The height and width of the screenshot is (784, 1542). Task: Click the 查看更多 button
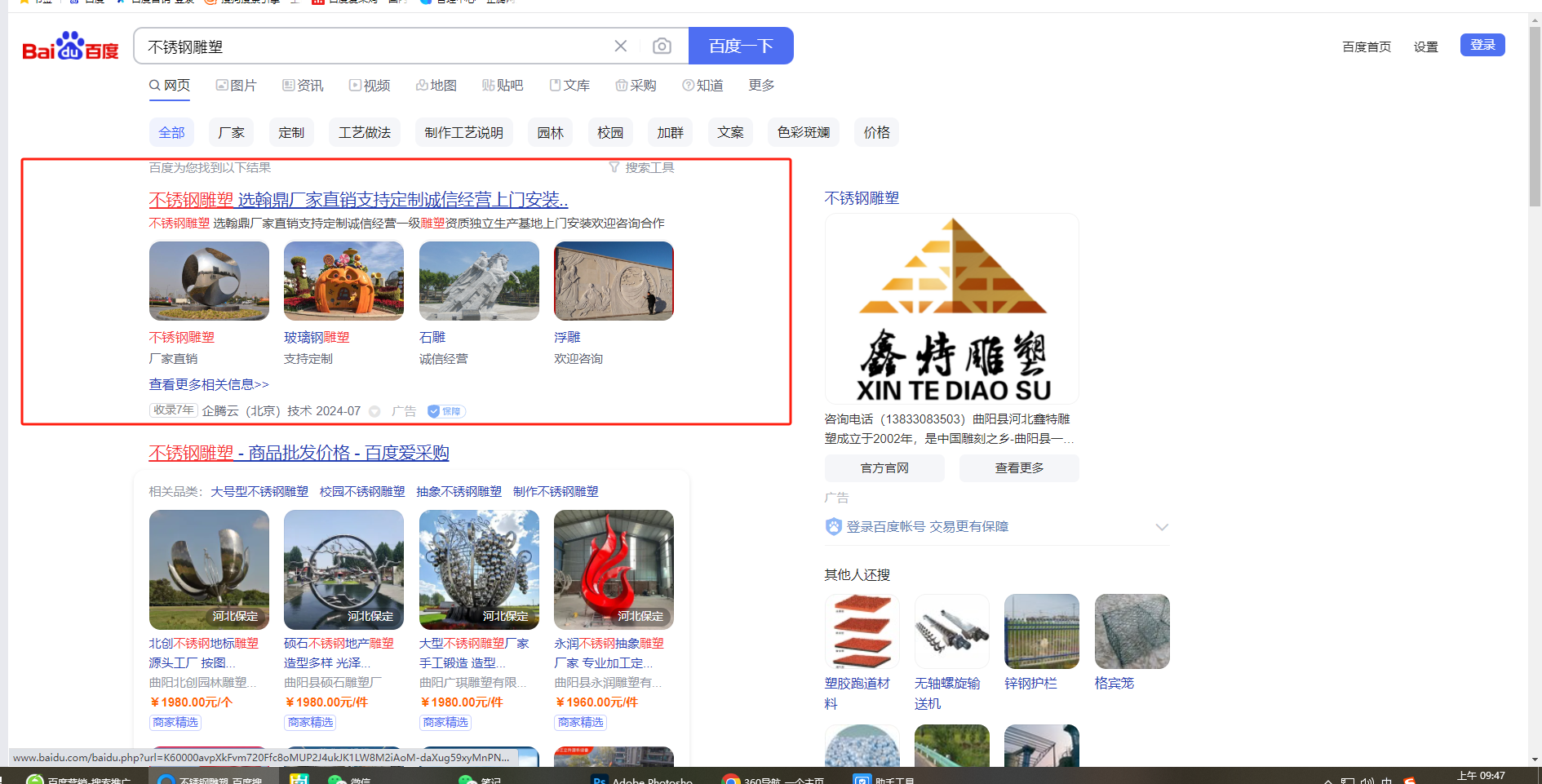coord(1019,468)
